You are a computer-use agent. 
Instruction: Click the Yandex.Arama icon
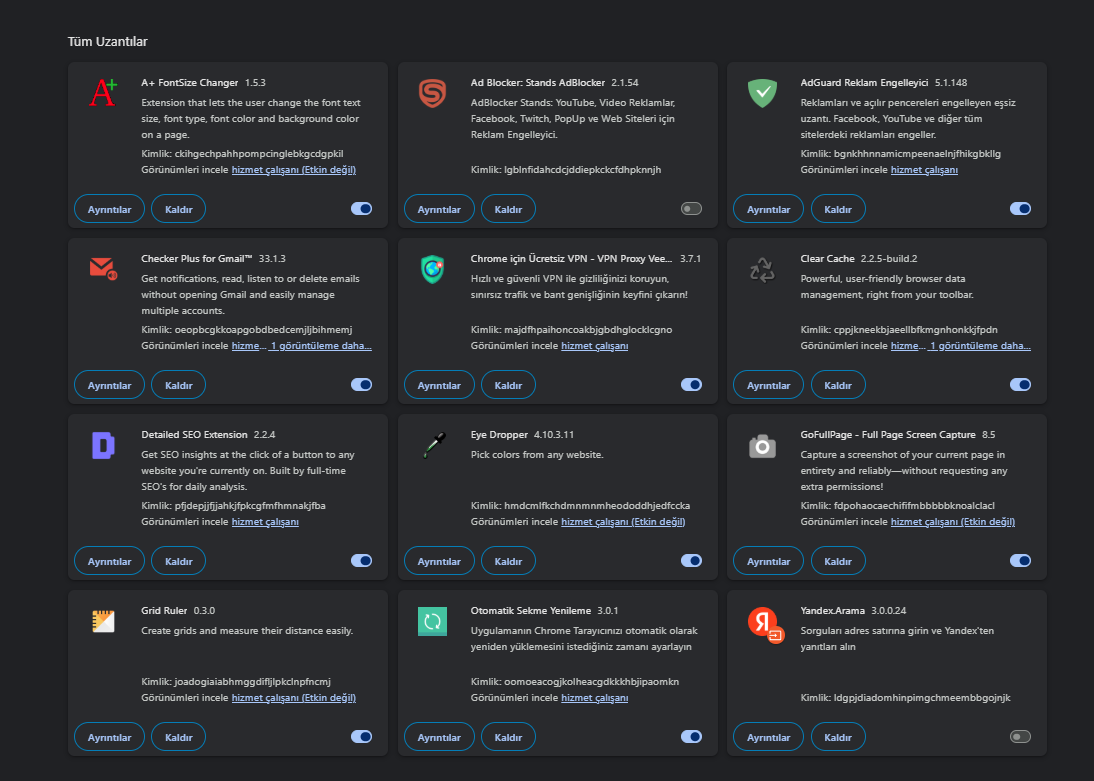[765, 624]
